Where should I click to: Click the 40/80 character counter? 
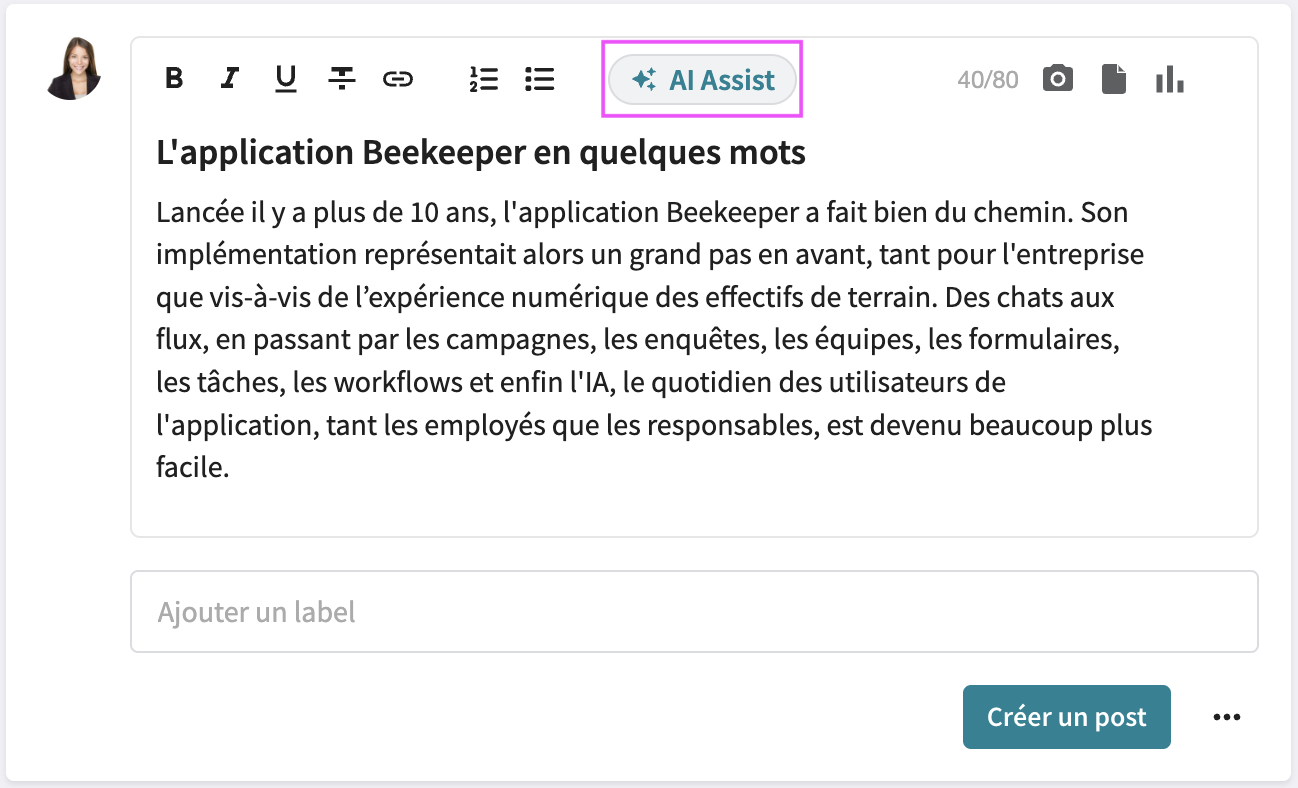(988, 78)
